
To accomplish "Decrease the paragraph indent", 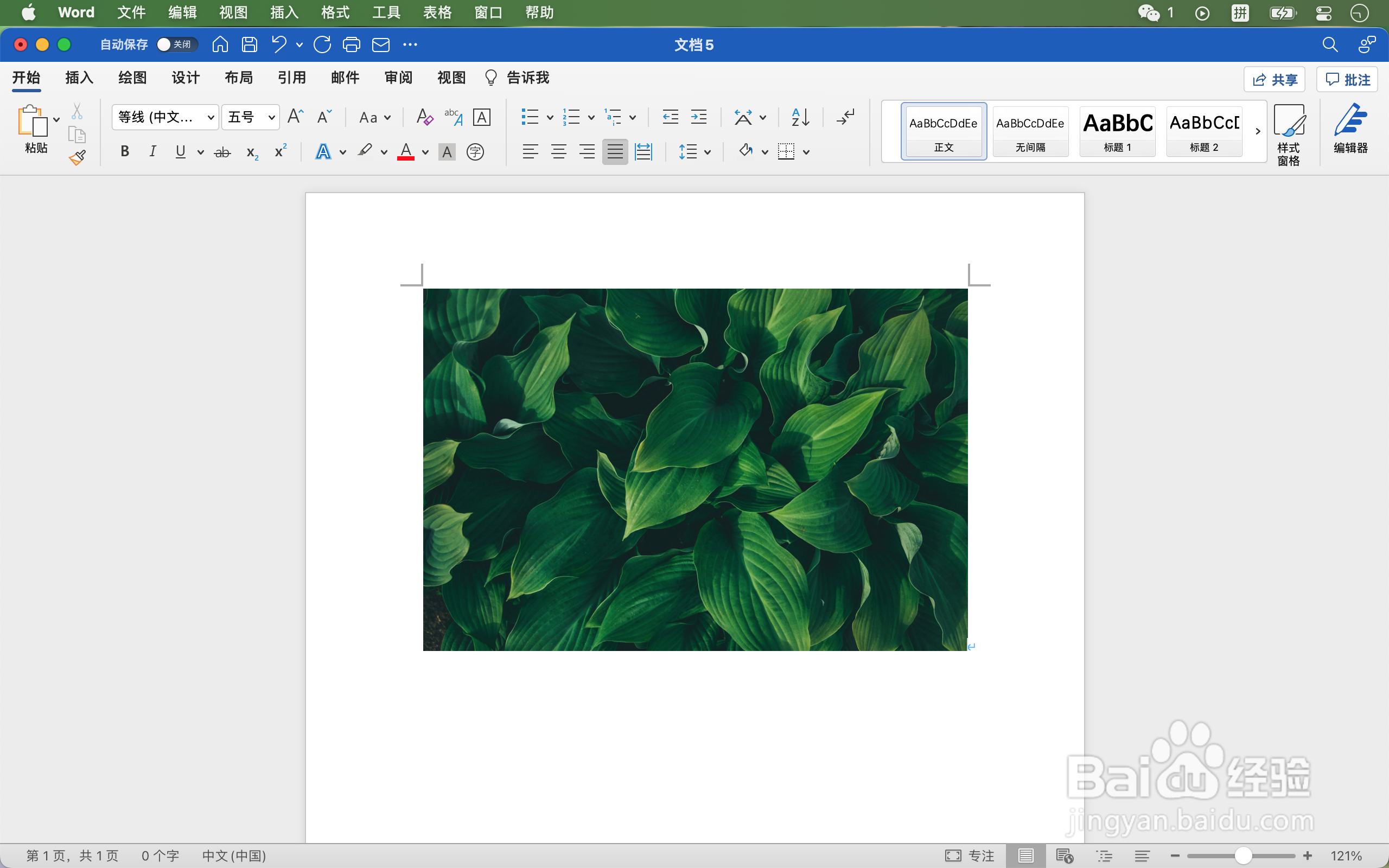I will (x=671, y=117).
